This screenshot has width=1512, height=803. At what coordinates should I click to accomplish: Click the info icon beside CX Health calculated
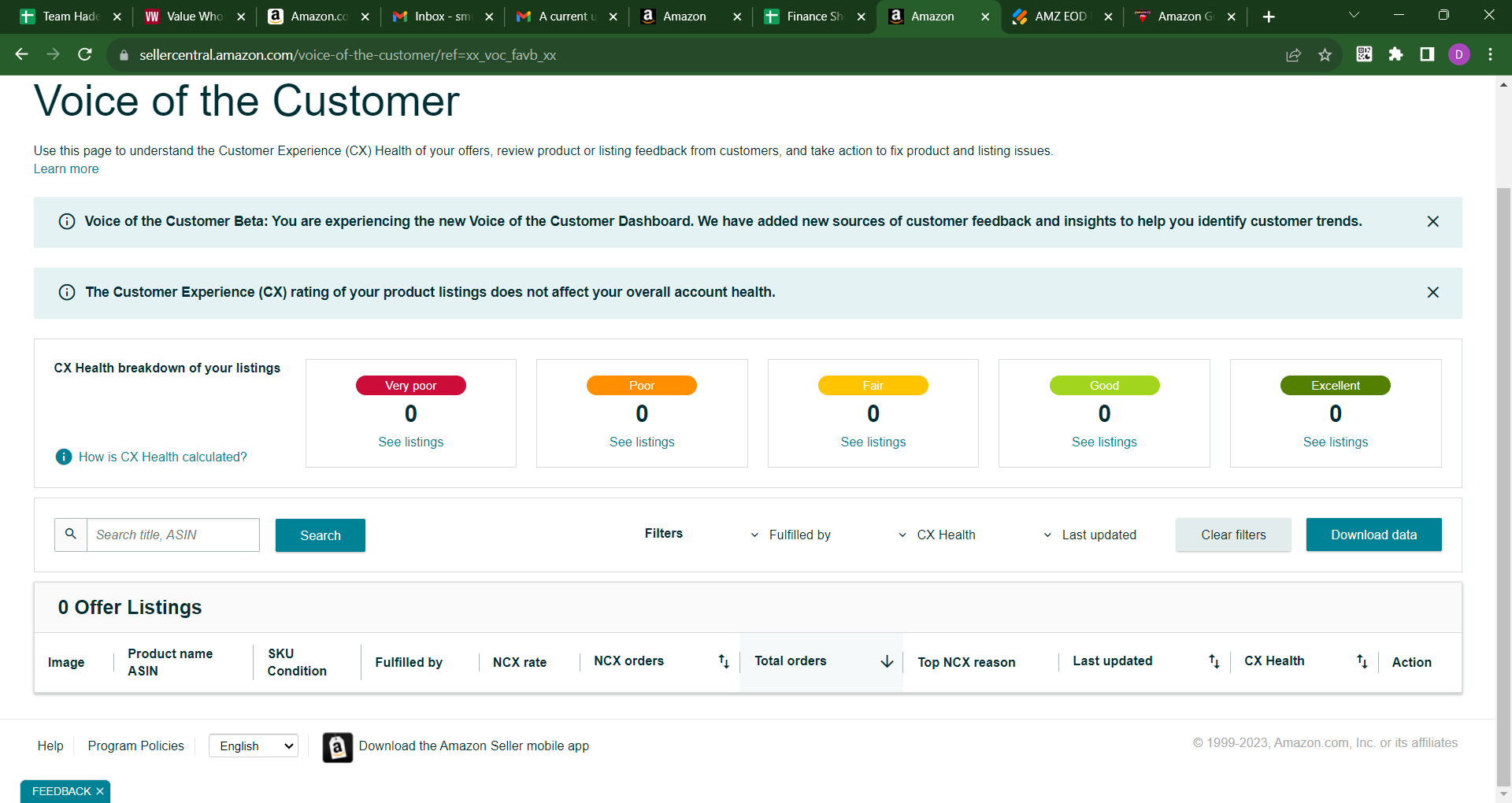(64, 457)
